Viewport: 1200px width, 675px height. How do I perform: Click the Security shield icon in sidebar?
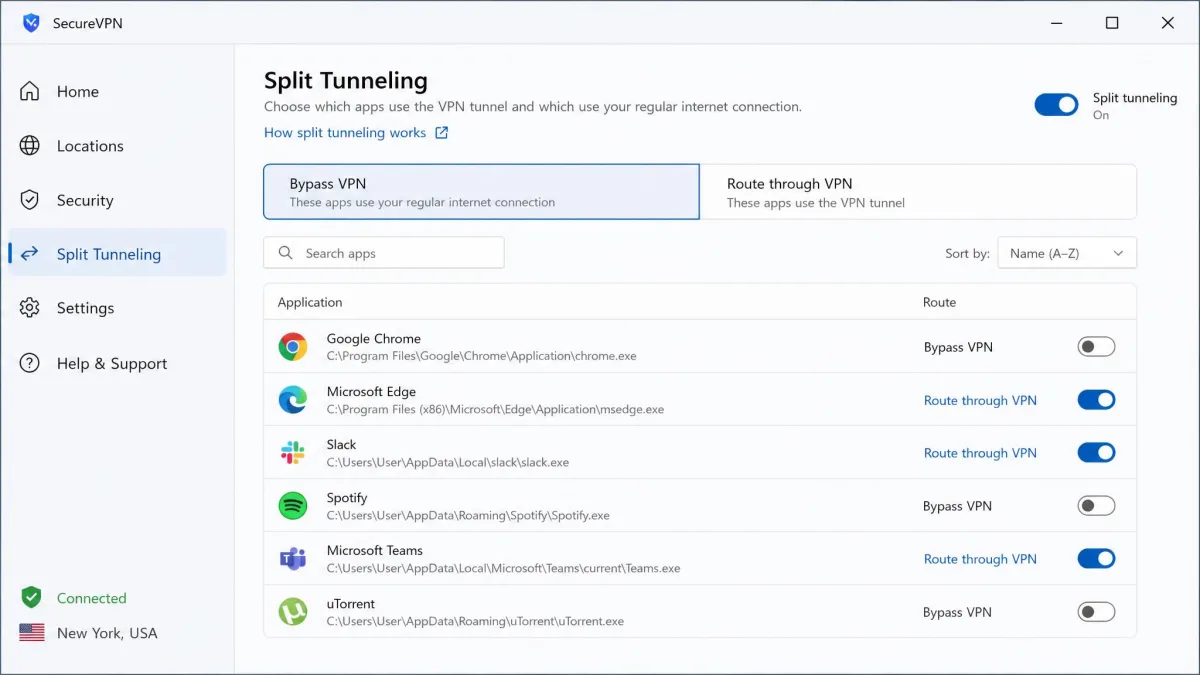coord(30,200)
